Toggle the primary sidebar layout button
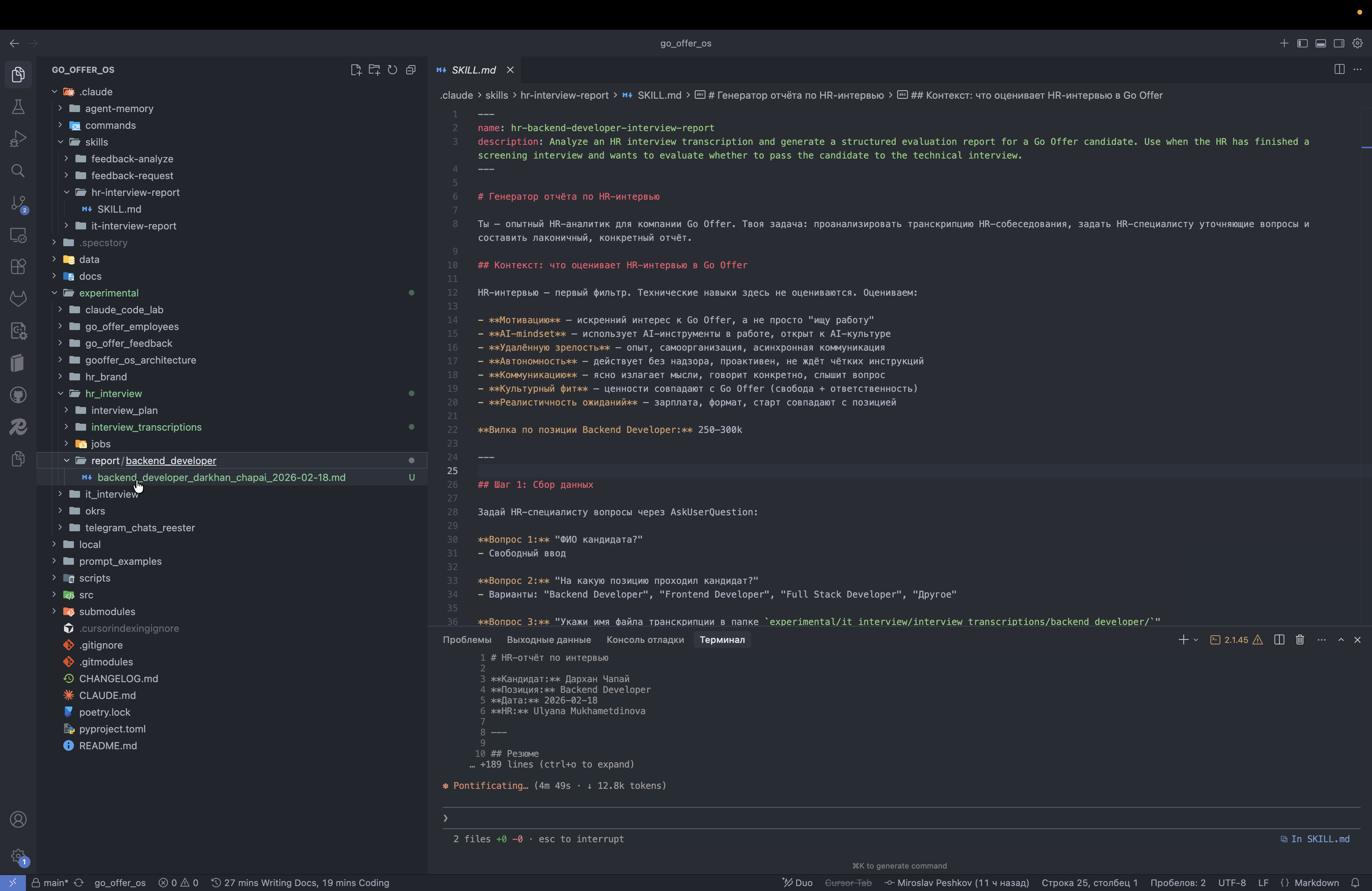The height and width of the screenshot is (891, 1372). 1302,43
